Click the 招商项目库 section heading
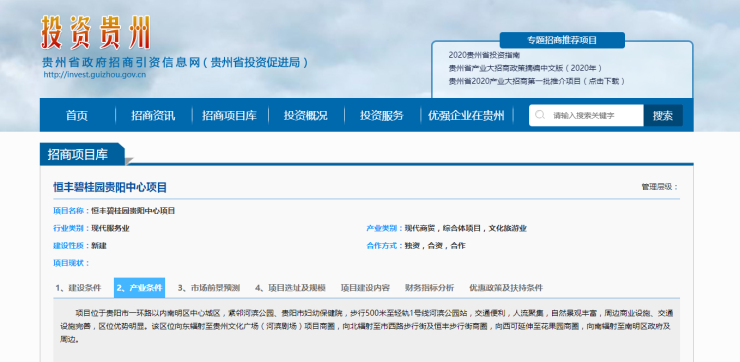The height and width of the screenshot is (362, 740). coord(78,154)
